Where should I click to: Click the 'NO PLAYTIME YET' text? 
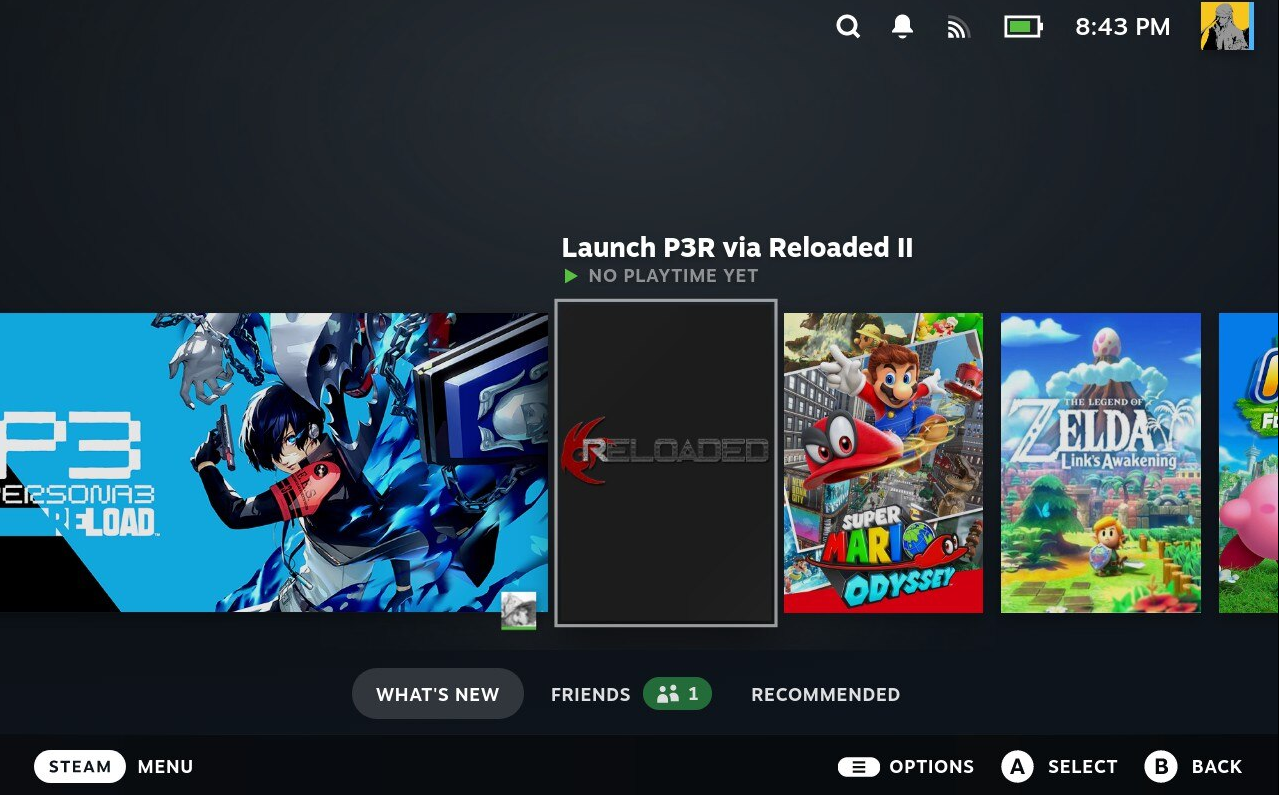pos(673,276)
